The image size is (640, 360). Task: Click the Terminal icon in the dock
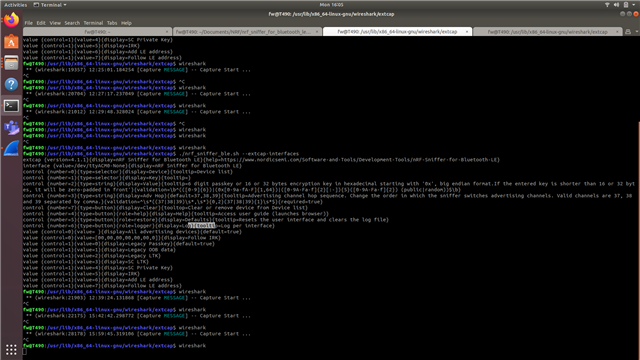pyautogui.click(x=11, y=106)
